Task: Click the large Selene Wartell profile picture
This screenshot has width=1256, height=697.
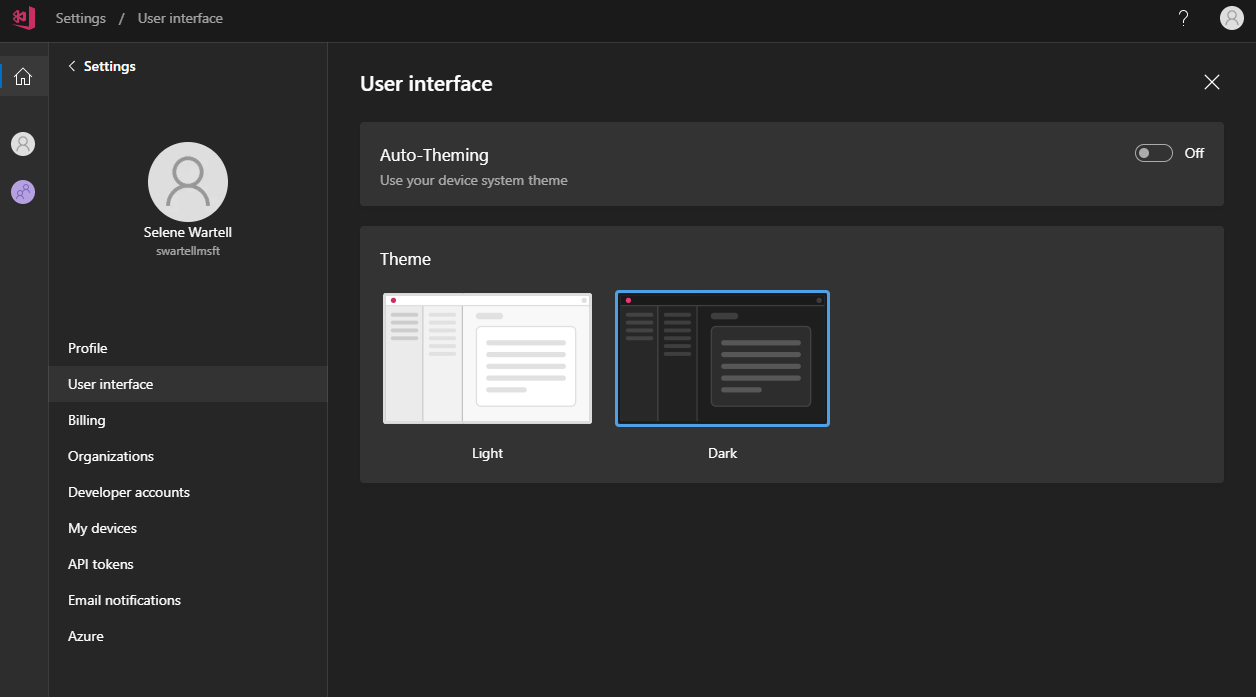Action: (188, 182)
